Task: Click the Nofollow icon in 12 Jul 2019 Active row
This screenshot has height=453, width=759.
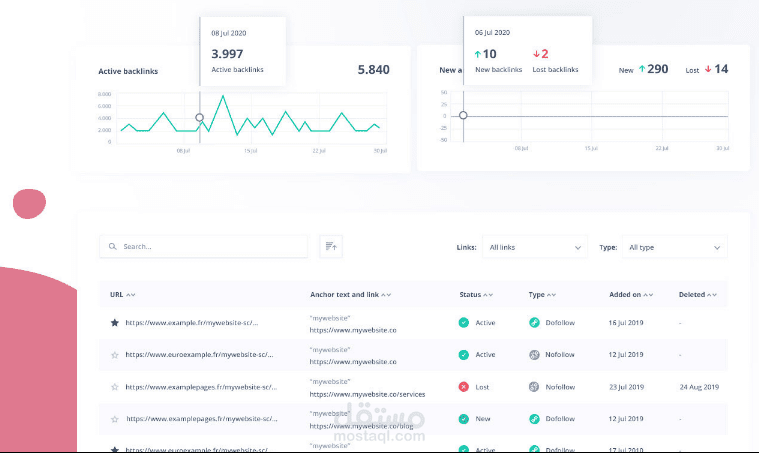Action: (534, 355)
